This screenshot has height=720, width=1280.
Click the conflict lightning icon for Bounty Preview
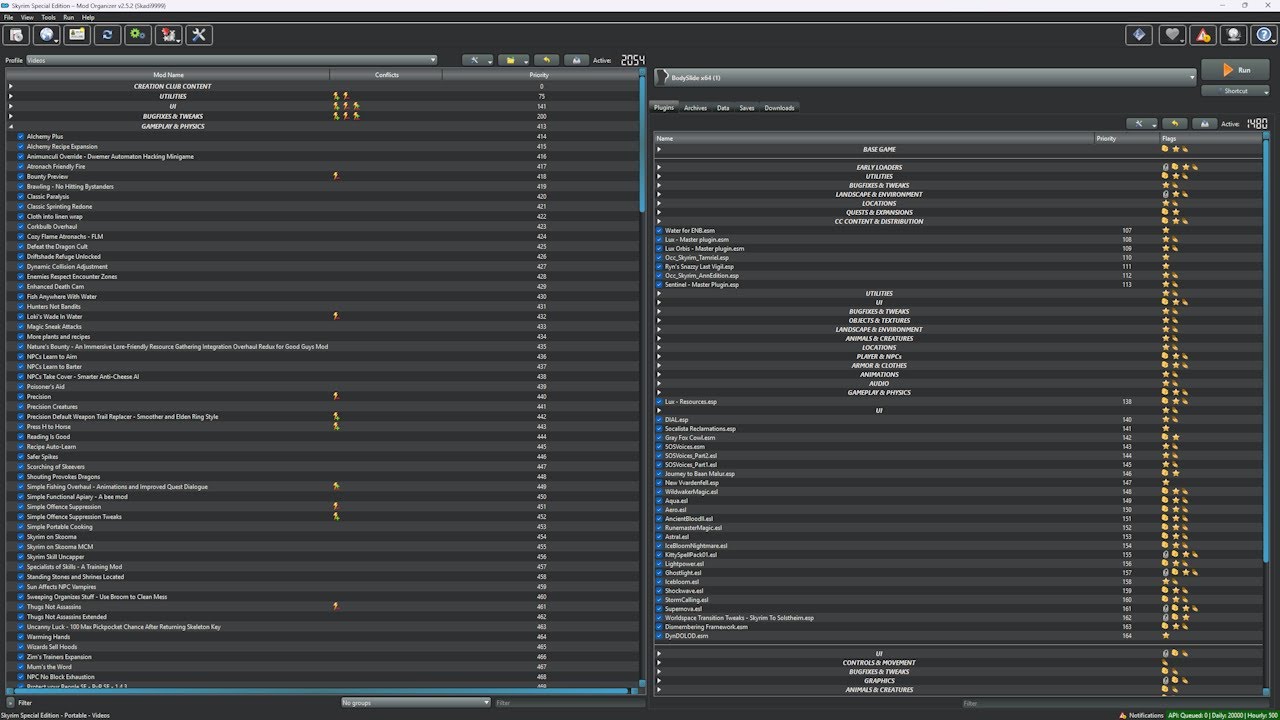point(336,176)
